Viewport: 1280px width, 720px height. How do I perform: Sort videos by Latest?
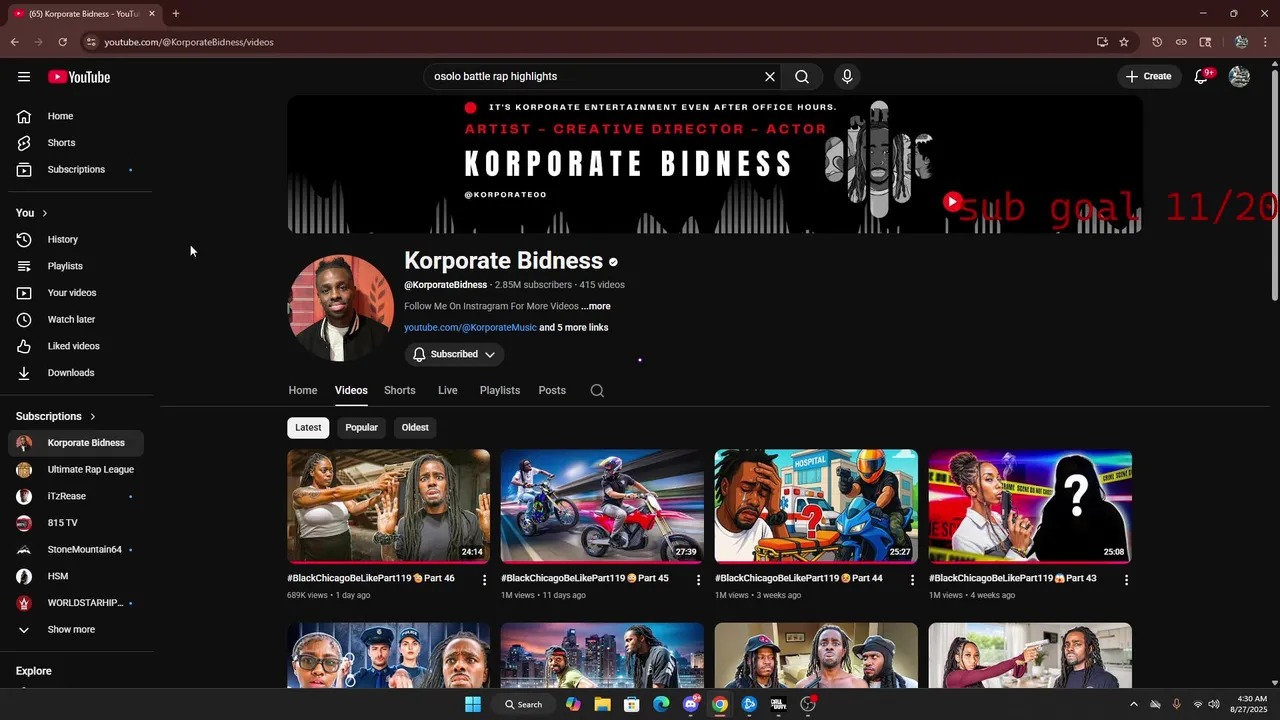308,428
